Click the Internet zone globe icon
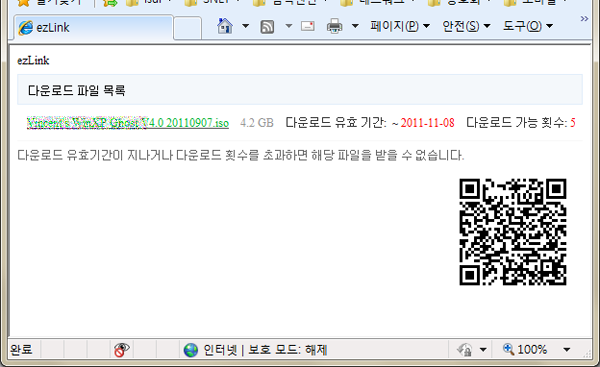 point(191,350)
